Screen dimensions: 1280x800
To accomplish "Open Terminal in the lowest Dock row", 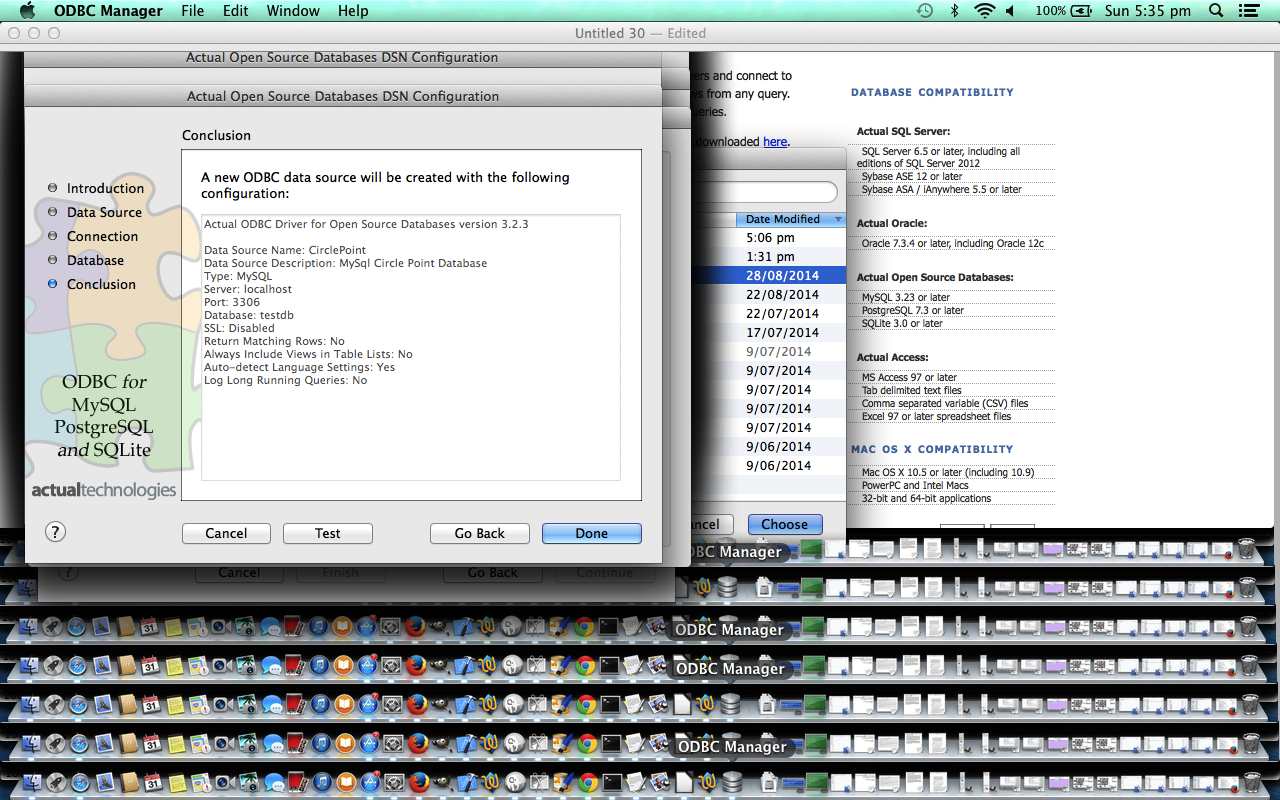I will point(612,782).
